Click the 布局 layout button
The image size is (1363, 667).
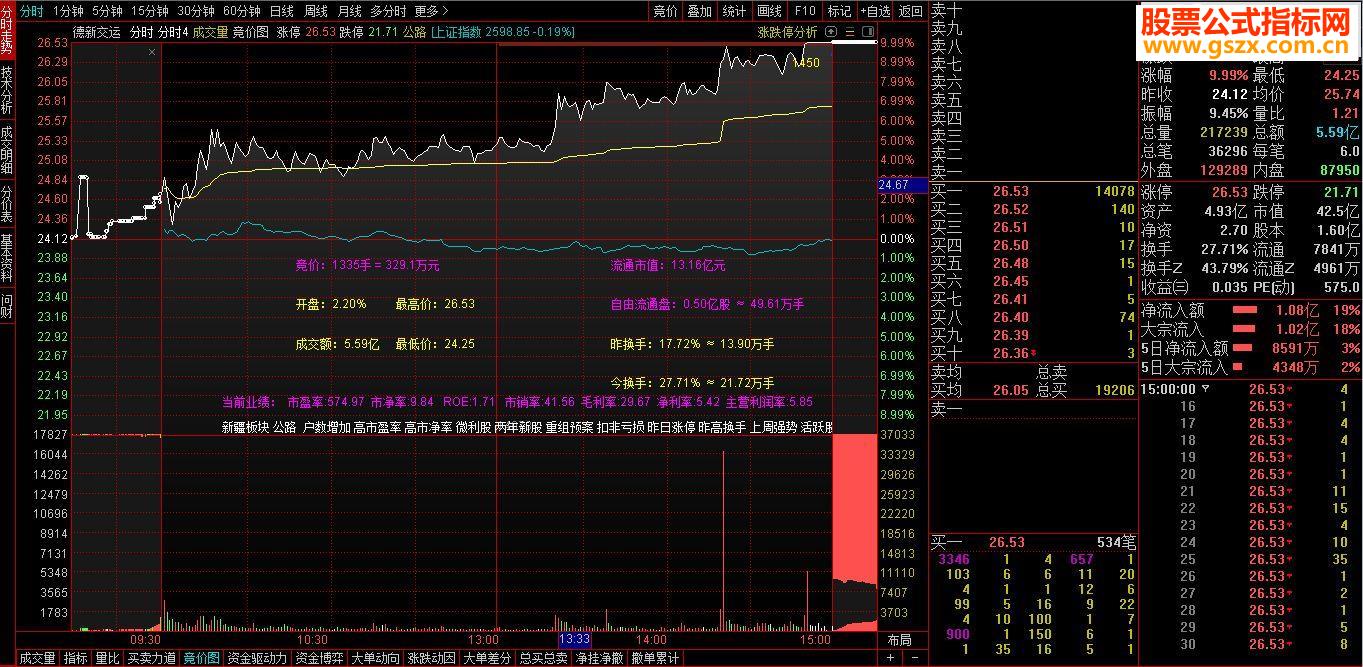point(899,640)
